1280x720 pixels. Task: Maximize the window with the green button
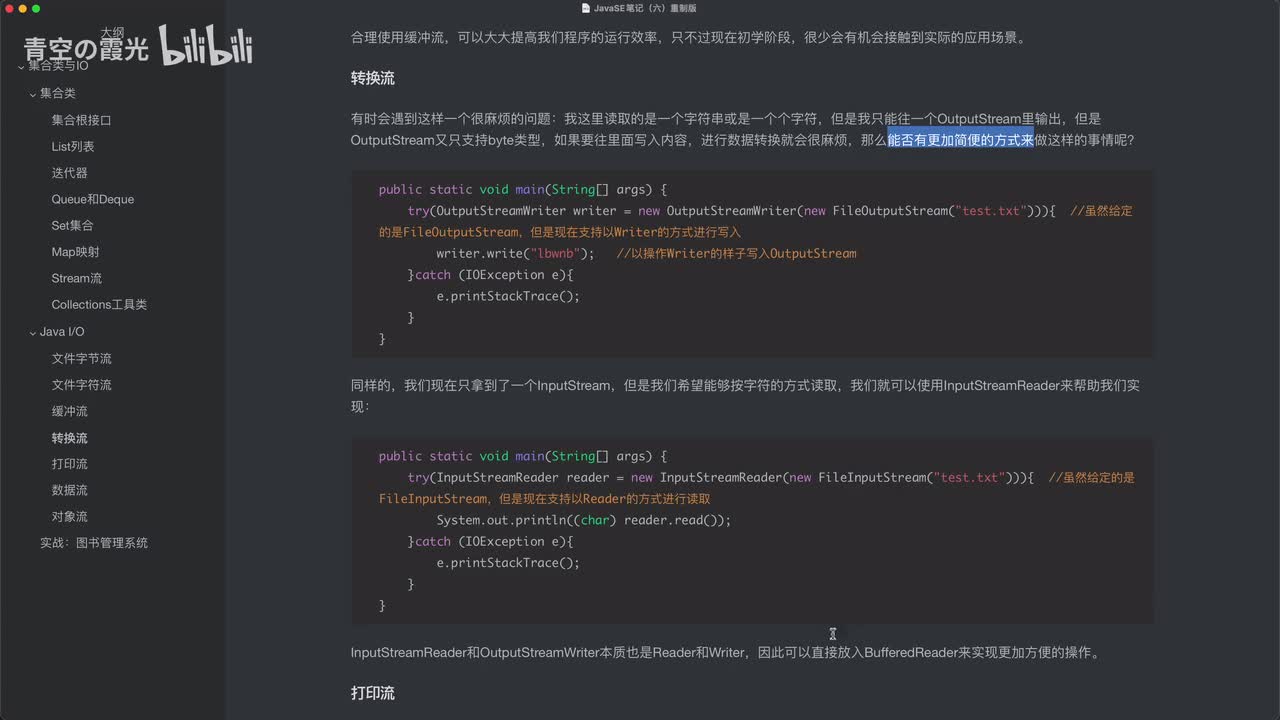[x=36, y=8]
